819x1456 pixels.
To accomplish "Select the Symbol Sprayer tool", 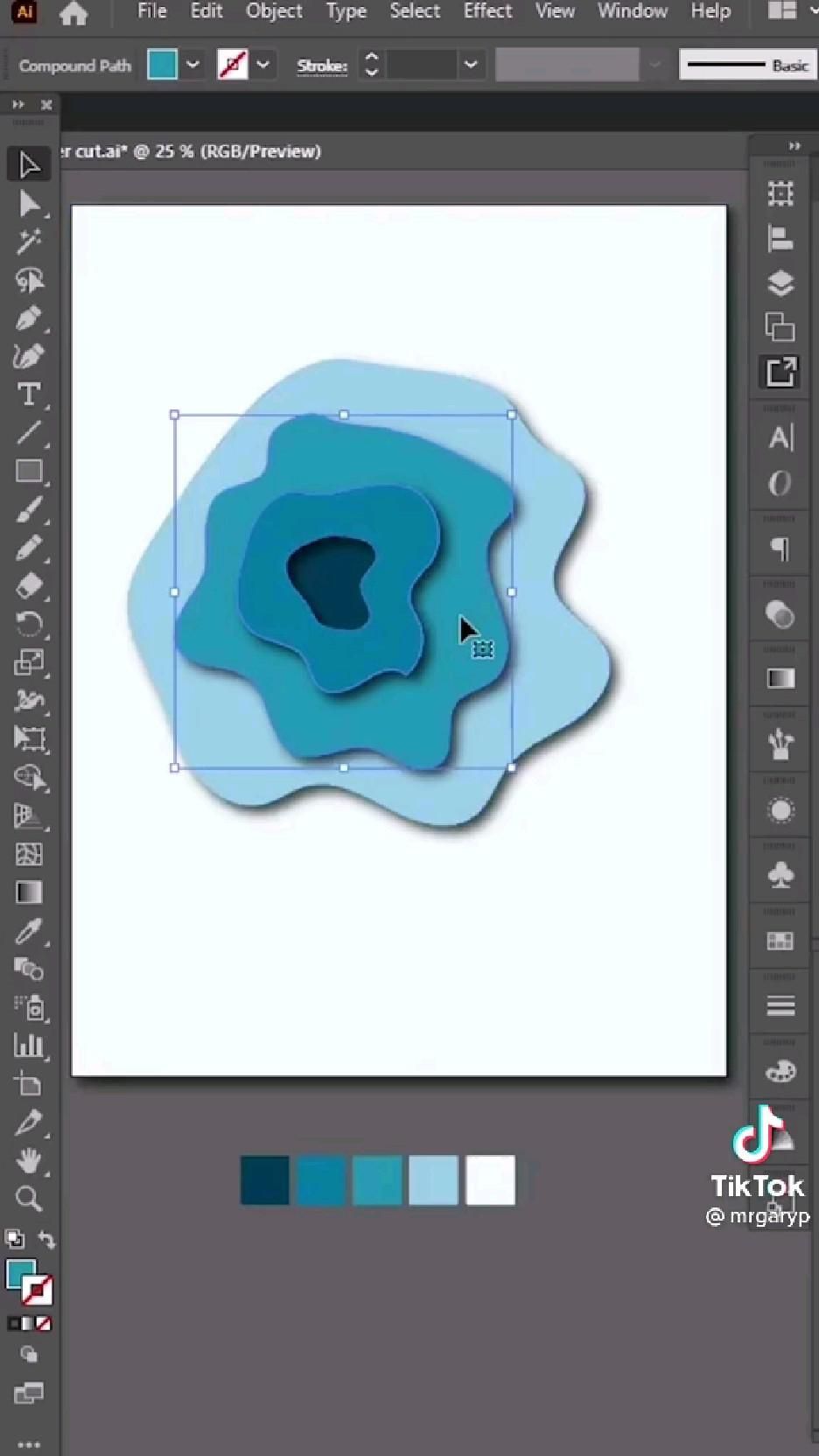I will [29, 1008].
